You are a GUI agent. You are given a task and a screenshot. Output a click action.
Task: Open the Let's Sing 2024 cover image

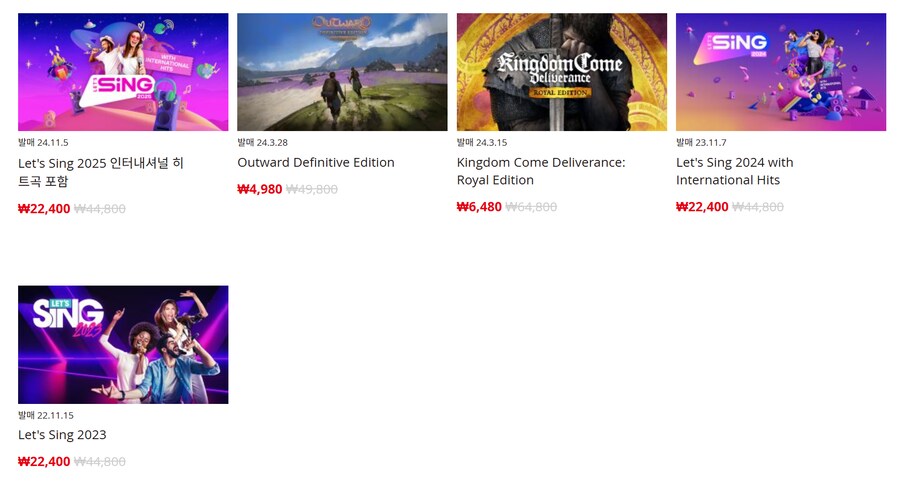coord(781,72)
